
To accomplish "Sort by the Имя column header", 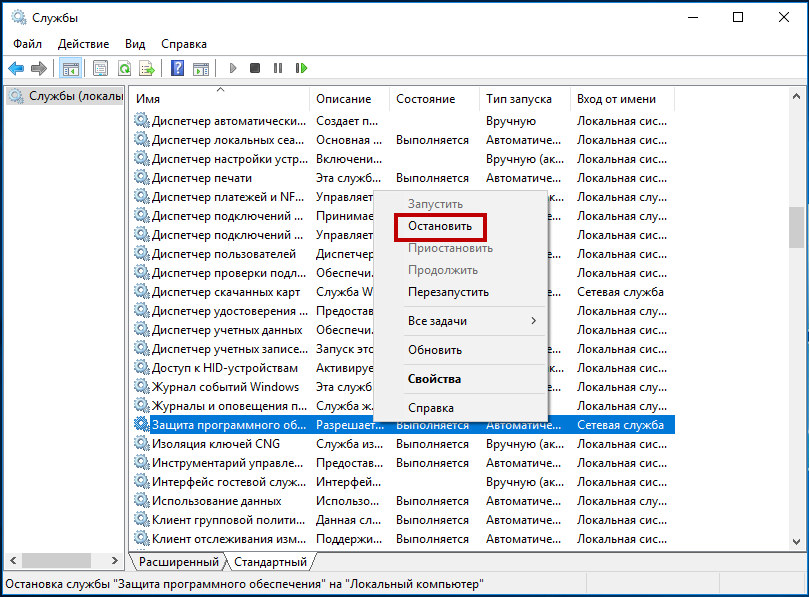I will (x=219, y=99).
